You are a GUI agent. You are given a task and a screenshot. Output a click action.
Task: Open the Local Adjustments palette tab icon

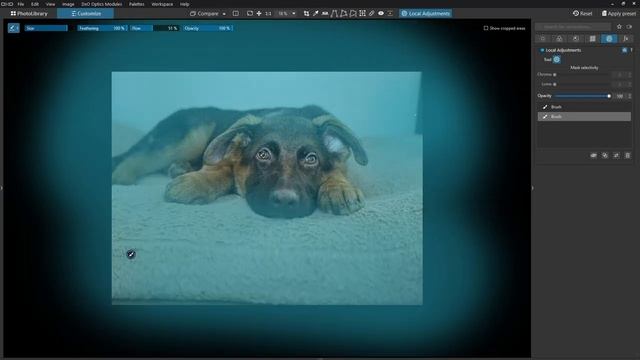(x=609, y=38)
